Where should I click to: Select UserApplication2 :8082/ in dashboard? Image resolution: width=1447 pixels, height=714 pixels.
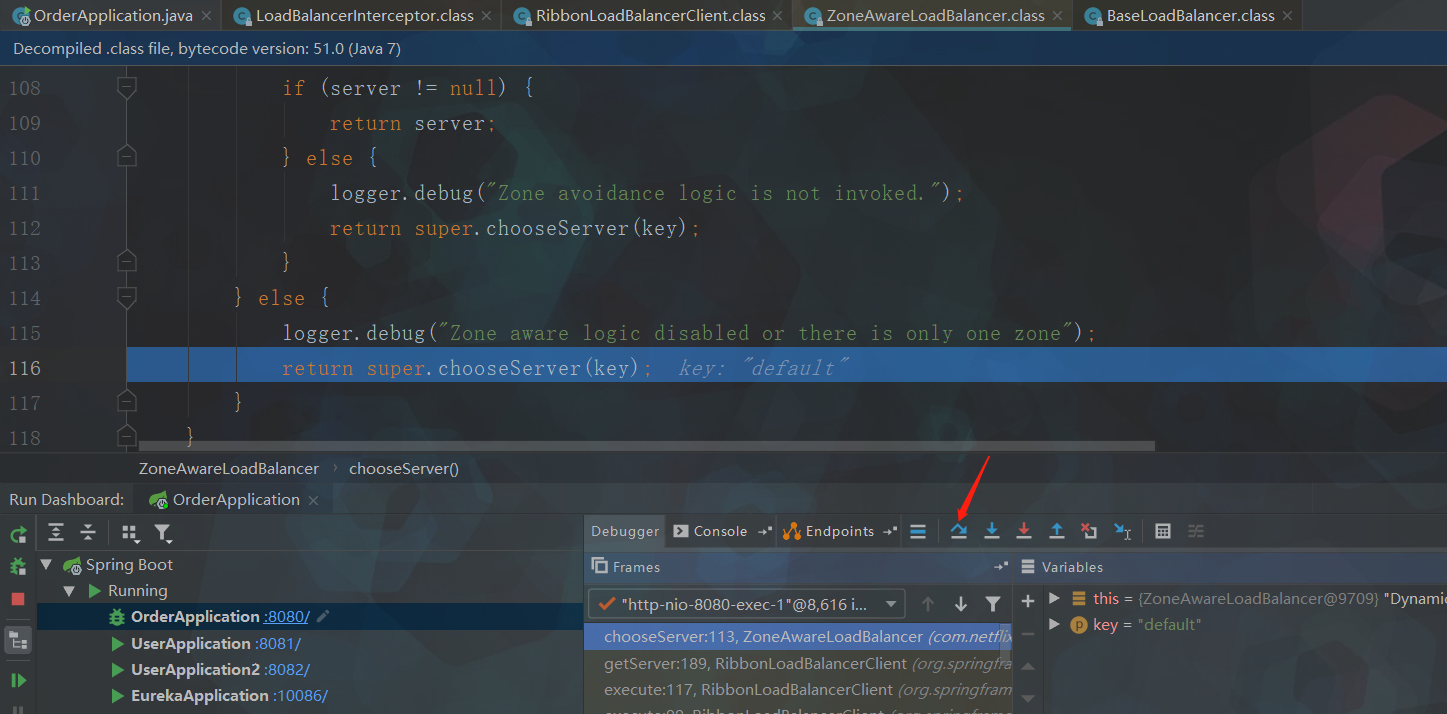pyautogui.click(x=310, y=669)
